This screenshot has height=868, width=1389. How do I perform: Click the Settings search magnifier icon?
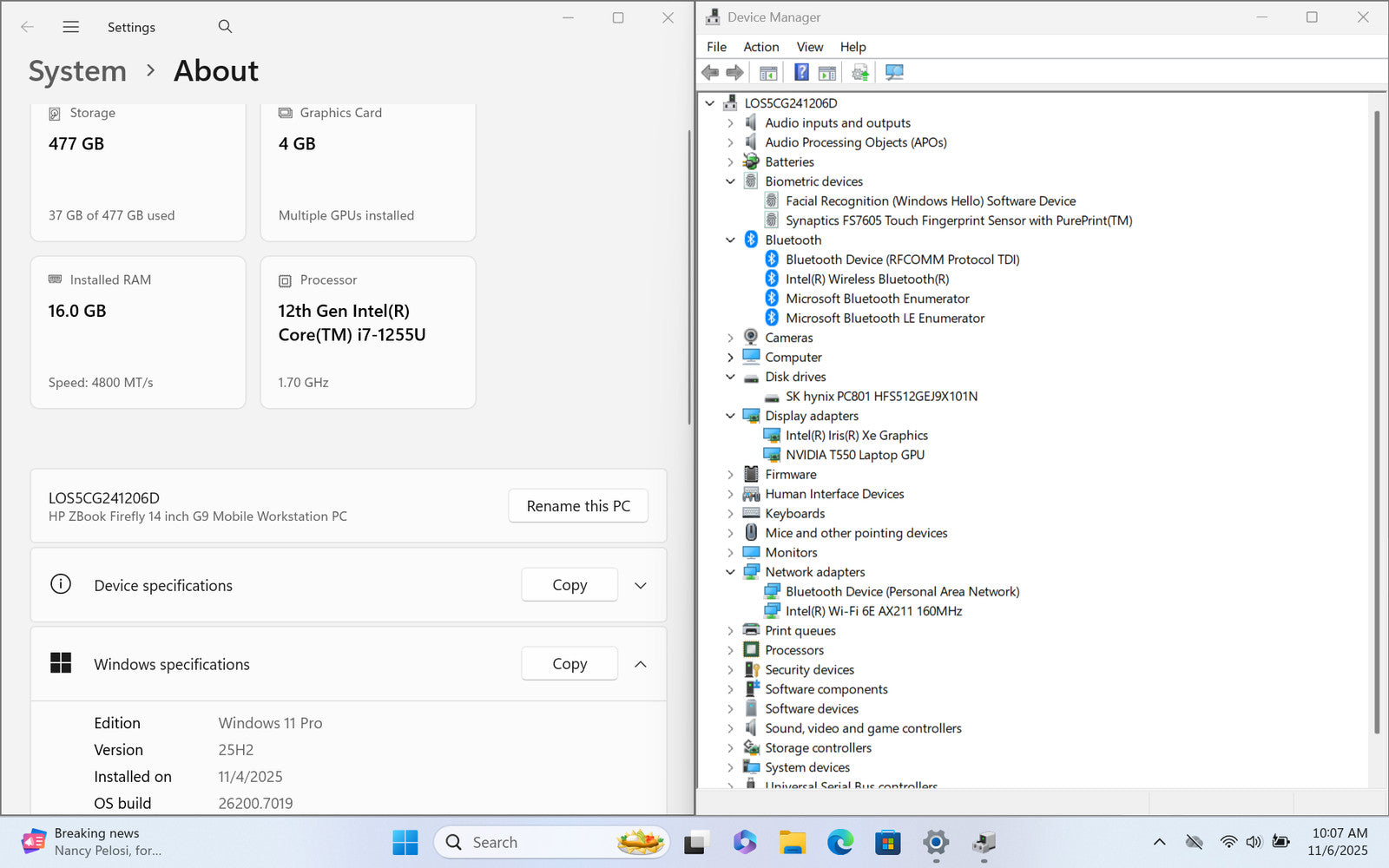(x=225, y=27)
